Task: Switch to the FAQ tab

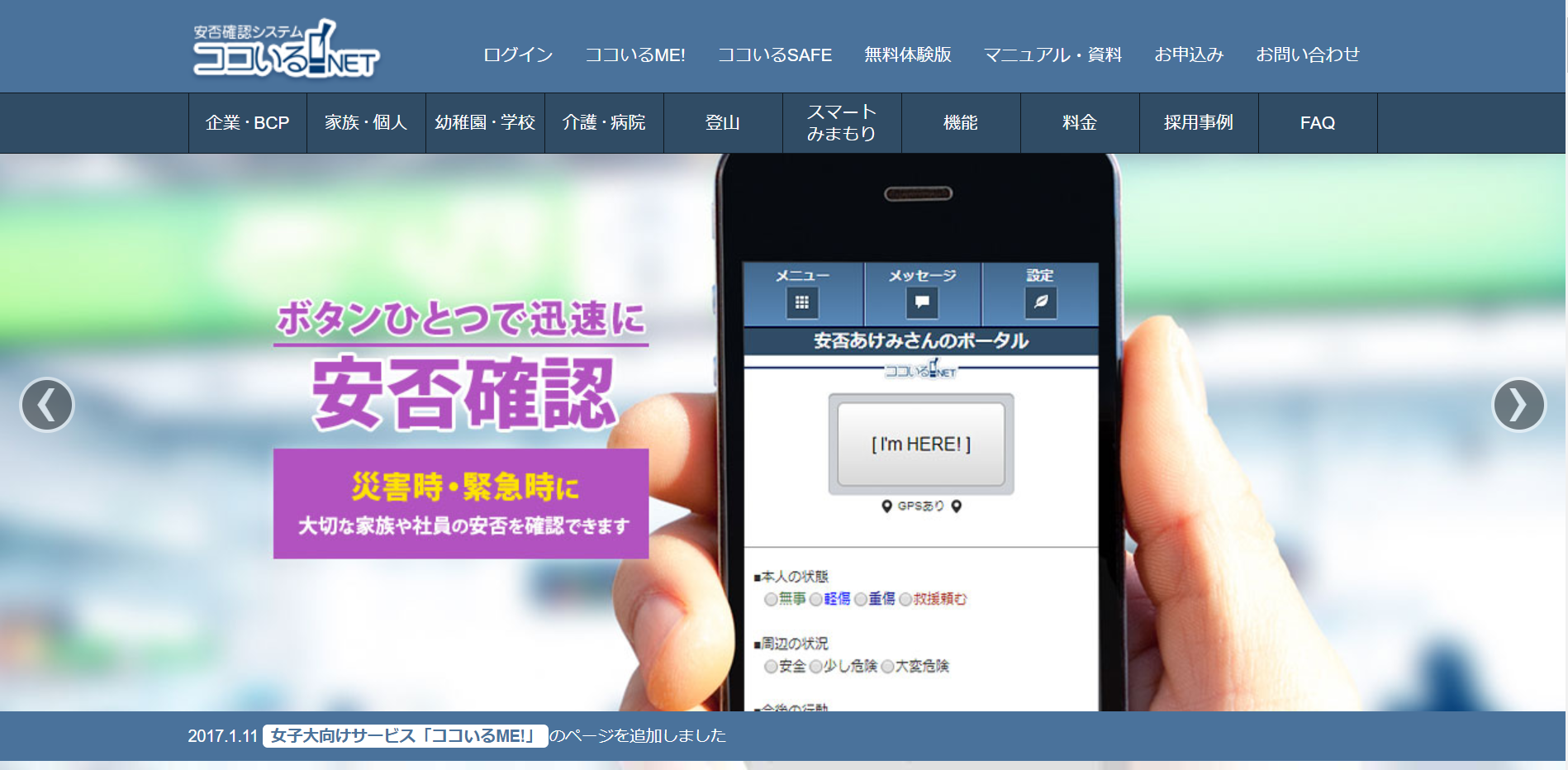Action: pos(1318,122)
